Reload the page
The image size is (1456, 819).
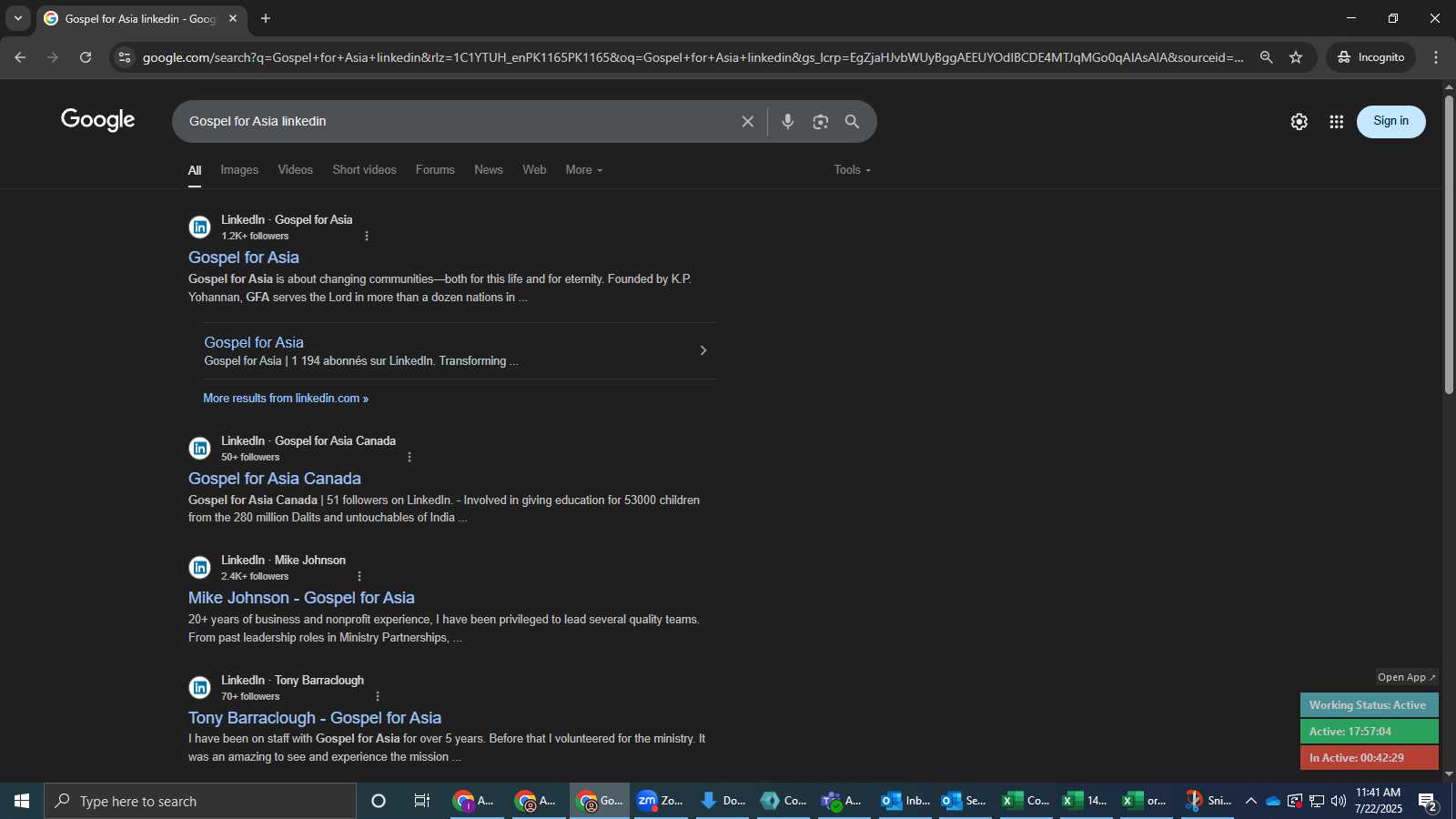[86, 57]
